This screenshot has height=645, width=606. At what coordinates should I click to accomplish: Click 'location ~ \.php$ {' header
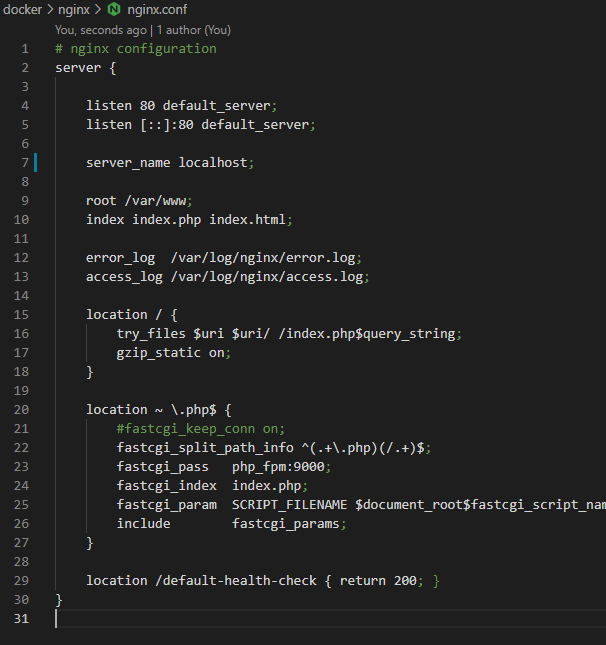click(159, 410)
